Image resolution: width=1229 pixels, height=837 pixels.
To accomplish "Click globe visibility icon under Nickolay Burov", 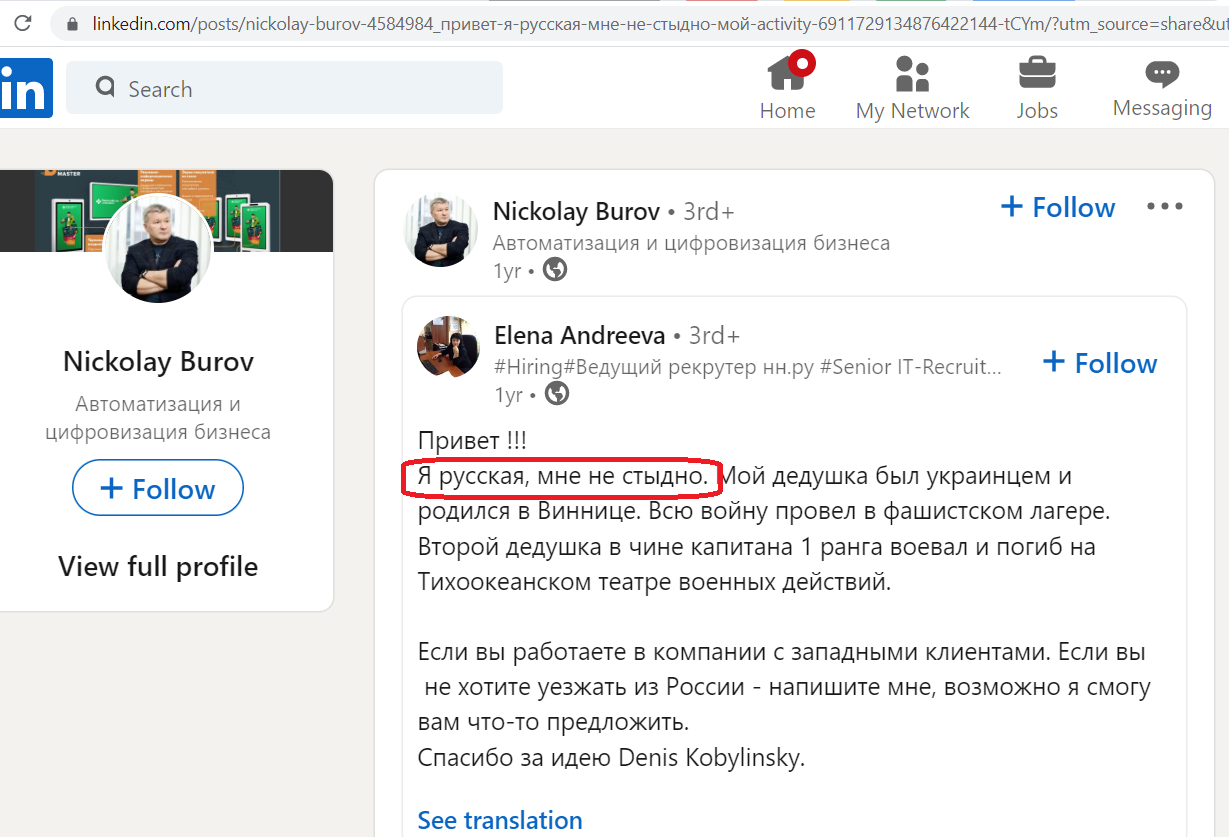I will 555,270.
